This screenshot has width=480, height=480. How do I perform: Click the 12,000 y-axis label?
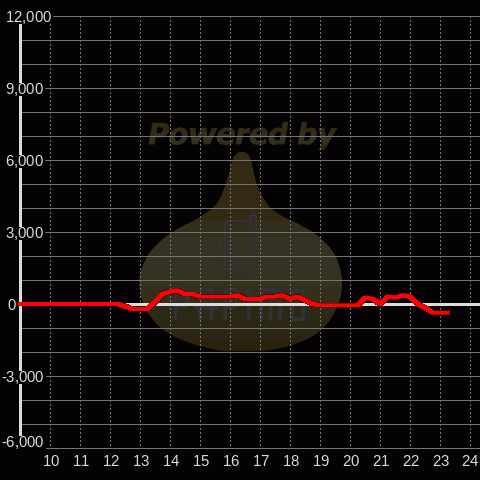tap(29, 17)
